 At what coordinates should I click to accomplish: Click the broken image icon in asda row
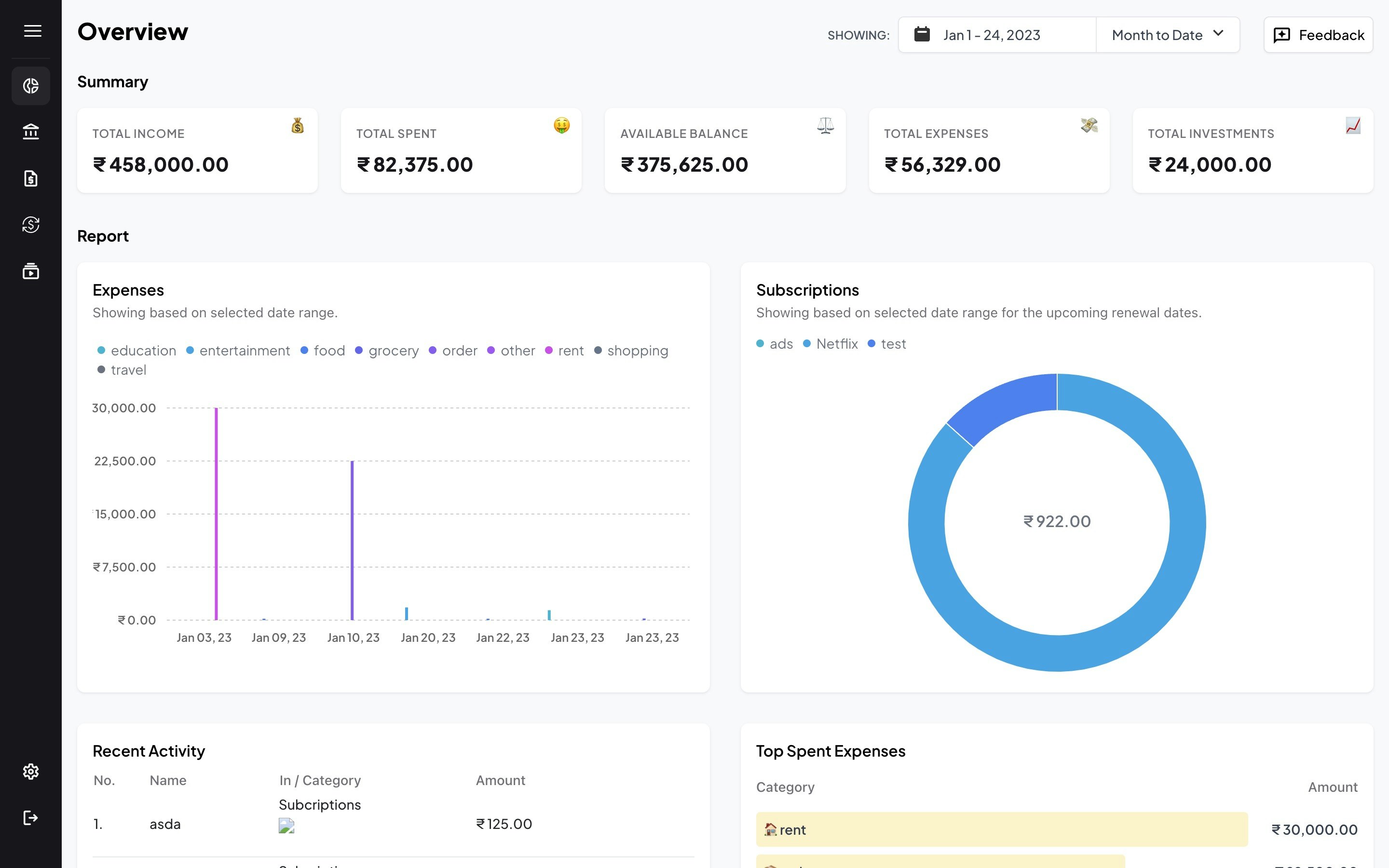286,826
